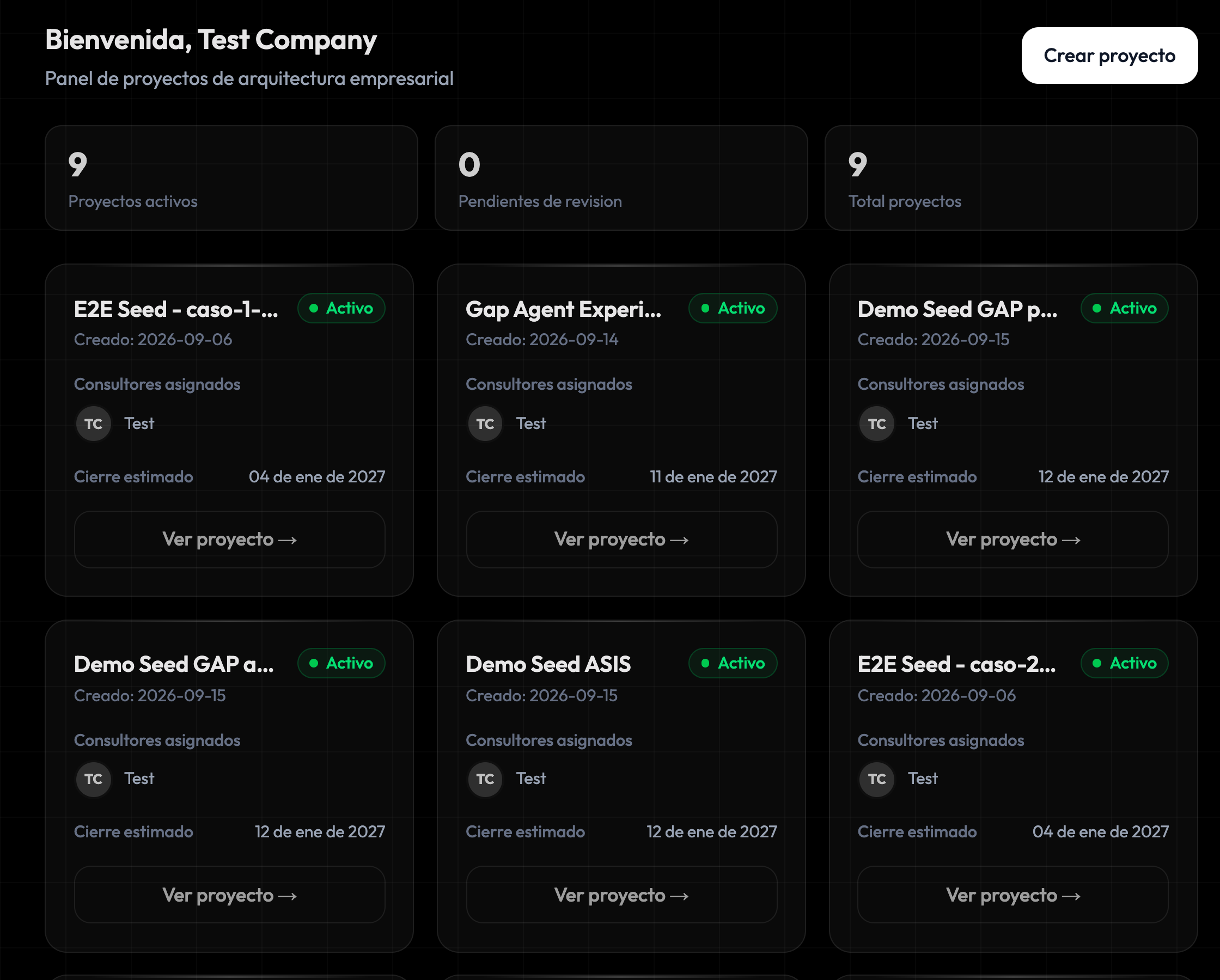
Task: Click "Creado: 2026-09-06" in E2E Seed caso-2 card
Action: (x=937, y=695)
